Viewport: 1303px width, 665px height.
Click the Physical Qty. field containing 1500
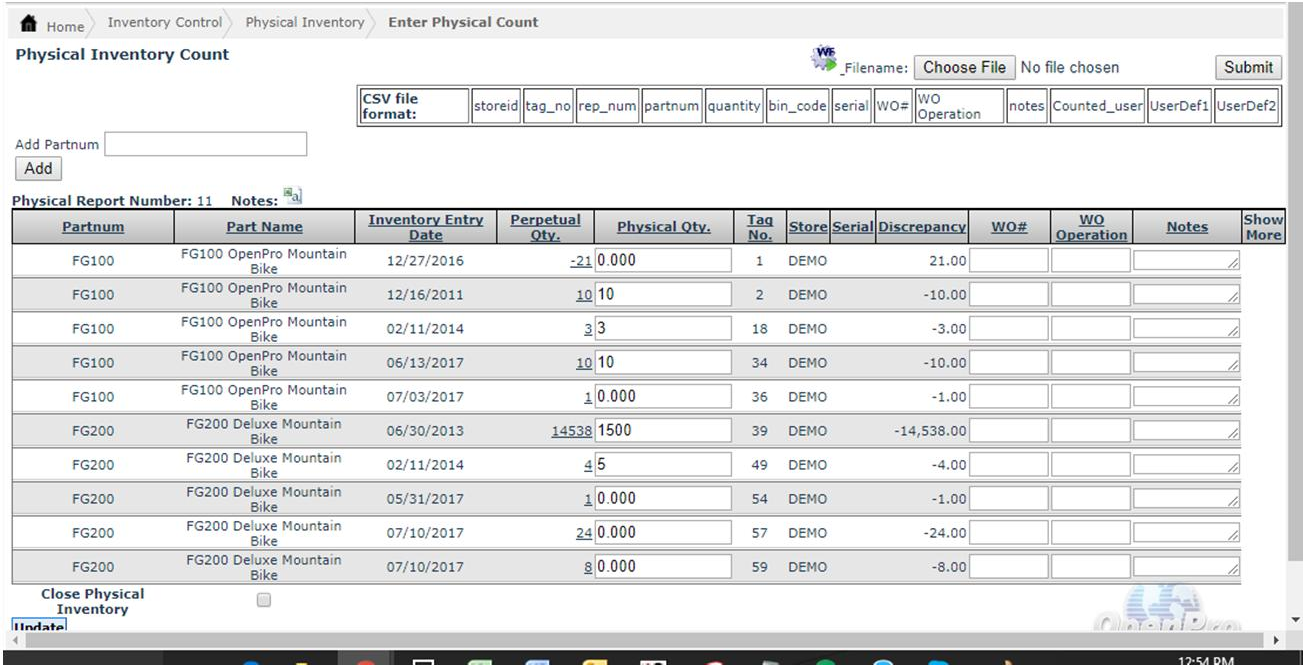pos(662,430)
